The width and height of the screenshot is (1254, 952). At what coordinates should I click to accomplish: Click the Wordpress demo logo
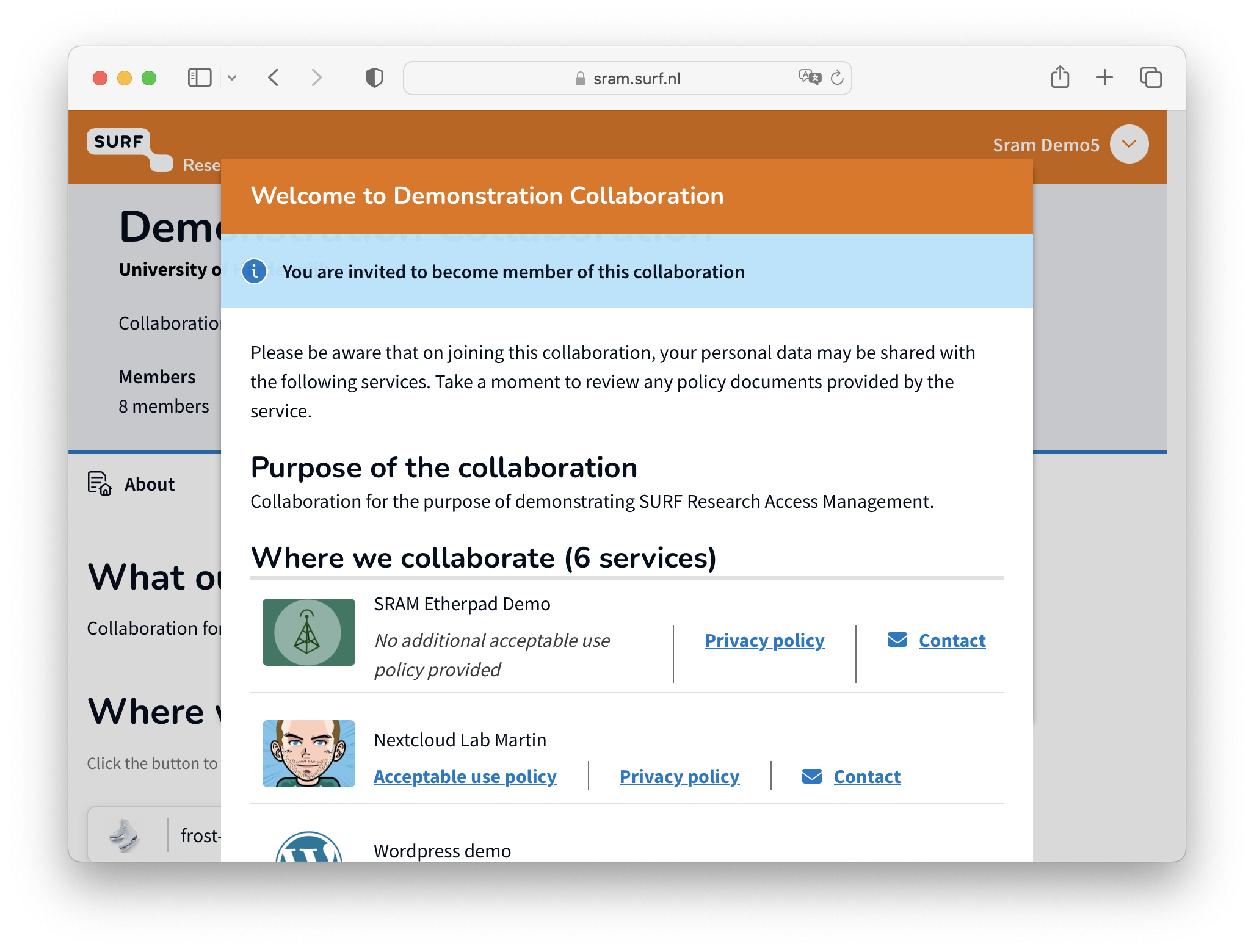coord(309,846)
